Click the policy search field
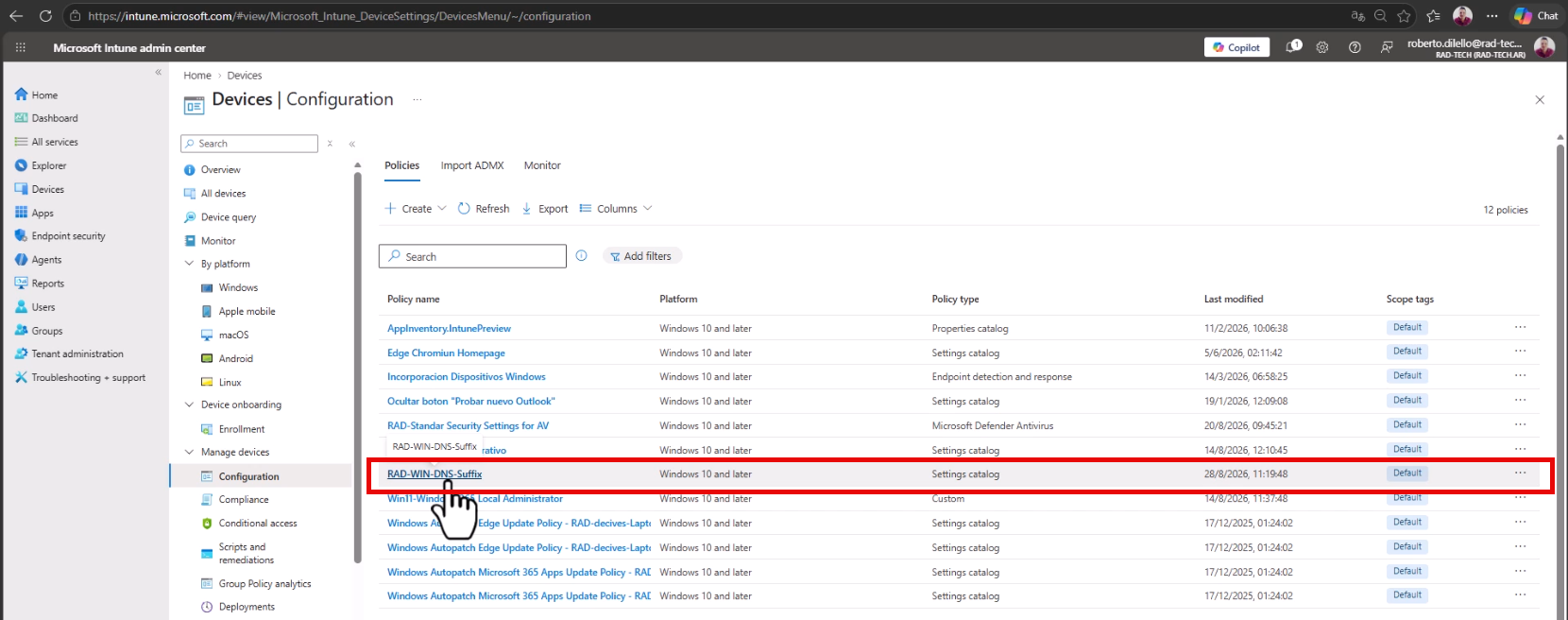The width and height of the screenshot is (1568, 620). (x=472, y=256)
